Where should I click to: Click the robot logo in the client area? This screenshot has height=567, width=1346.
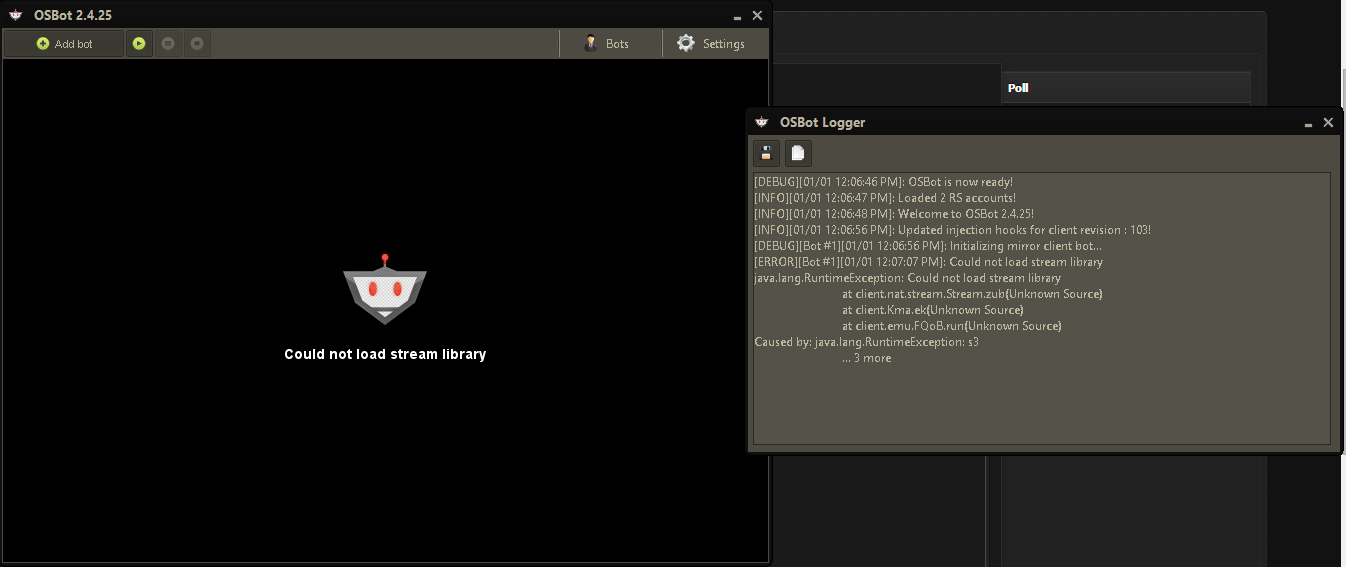click(385, 289)
